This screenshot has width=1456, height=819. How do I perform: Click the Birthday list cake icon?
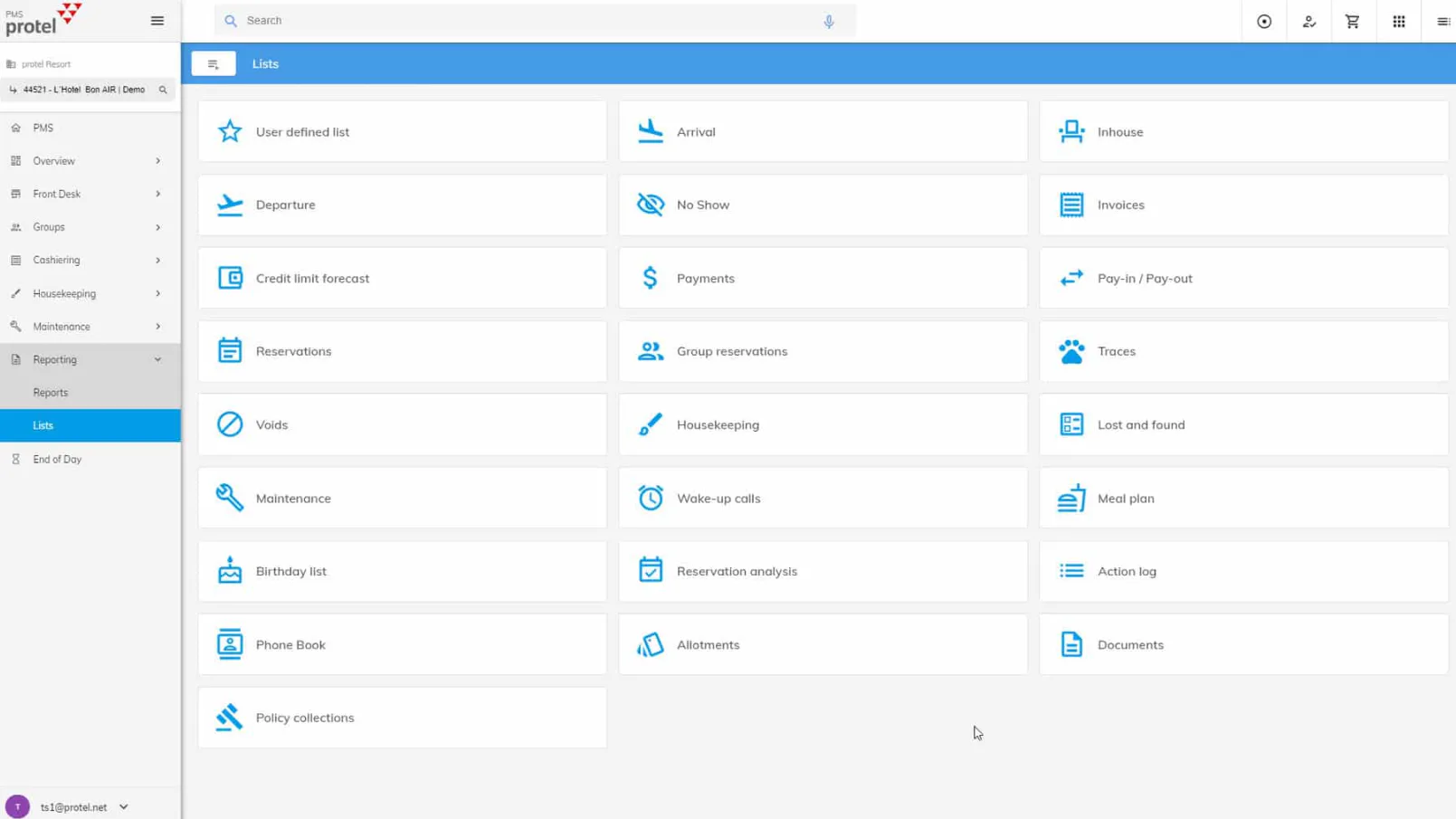(x=230, y=571)
